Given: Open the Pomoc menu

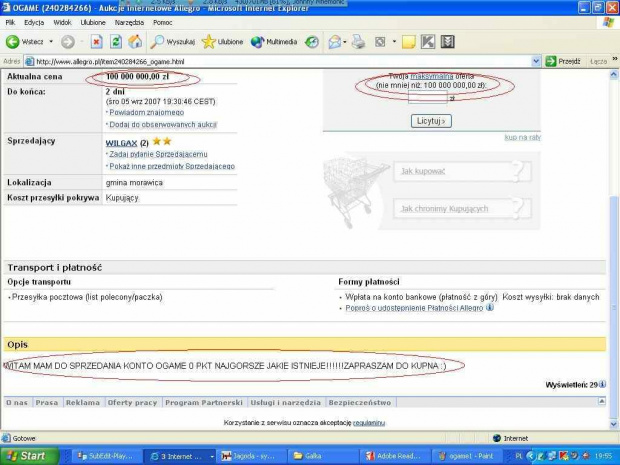Looking at the screenshot, I should pos(163,23).
